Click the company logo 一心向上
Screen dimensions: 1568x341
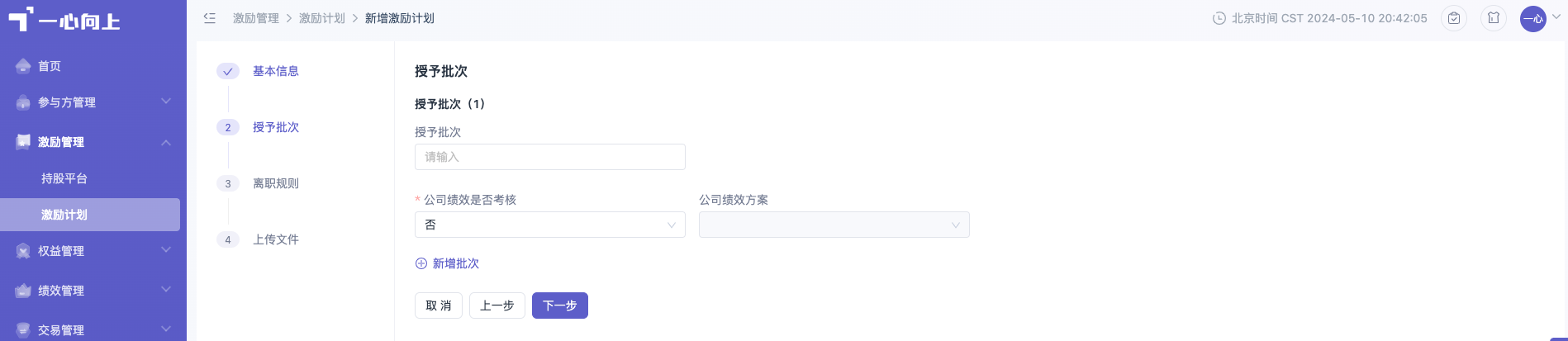tap(64, 20)
